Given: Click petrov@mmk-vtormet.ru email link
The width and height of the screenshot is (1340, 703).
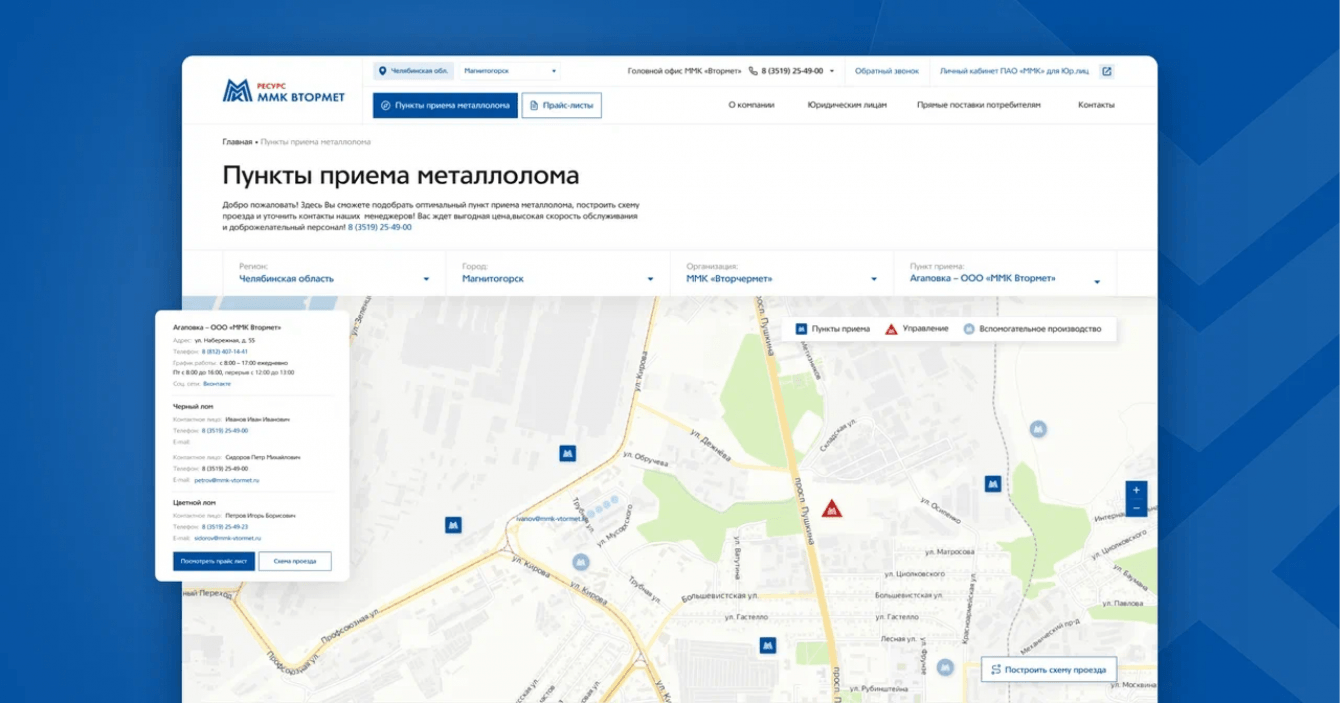Looking at the screenshot, I should 227,480.
